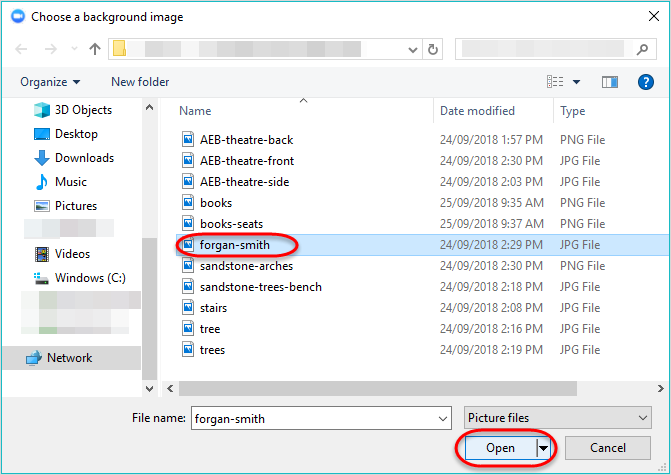
Task: Select Windows (C:) drive
Action: [x=80, y=278]
